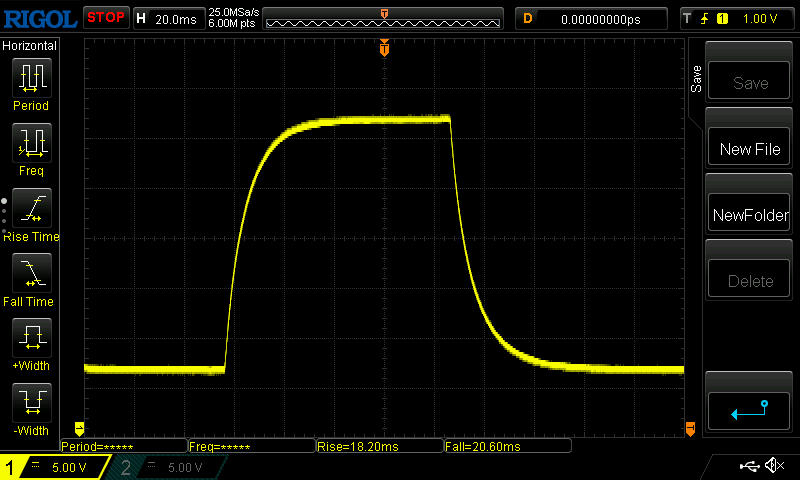The width and height of the screenshot is (800, 480).
Task: Select the Fall Time measurement icon
Action: coord(32,273)
